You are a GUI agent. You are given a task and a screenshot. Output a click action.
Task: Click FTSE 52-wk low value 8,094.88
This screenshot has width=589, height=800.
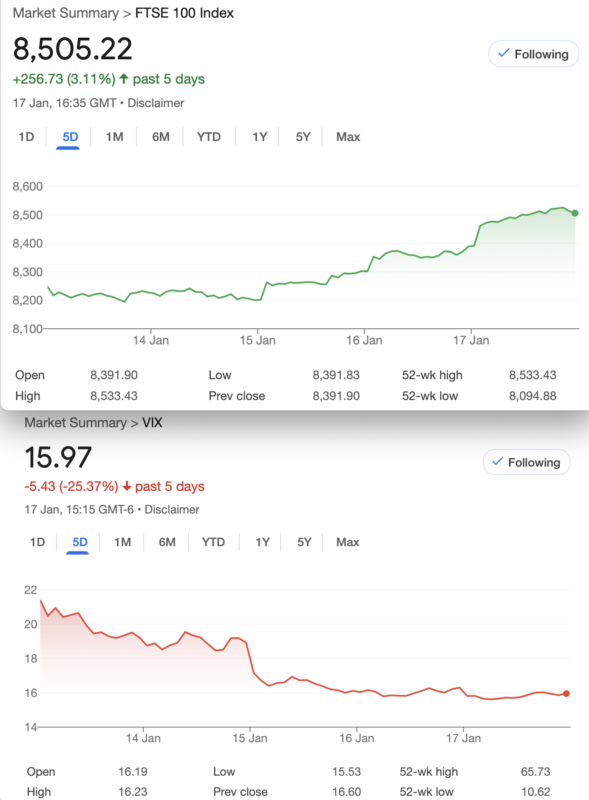click(x=532, y=396)
